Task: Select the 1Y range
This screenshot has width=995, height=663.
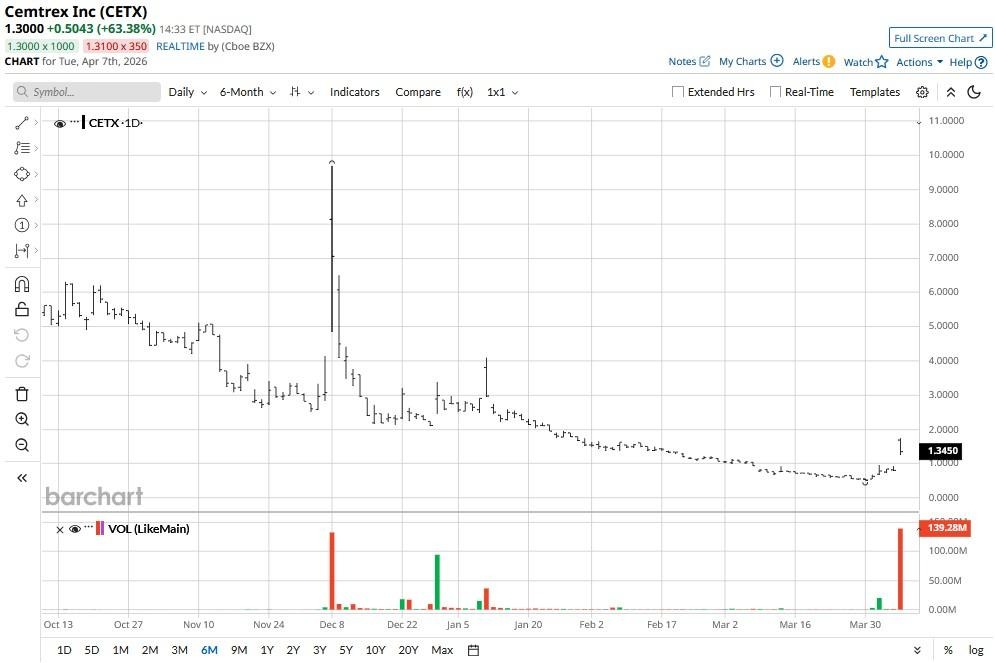Action: click(267, 650)
